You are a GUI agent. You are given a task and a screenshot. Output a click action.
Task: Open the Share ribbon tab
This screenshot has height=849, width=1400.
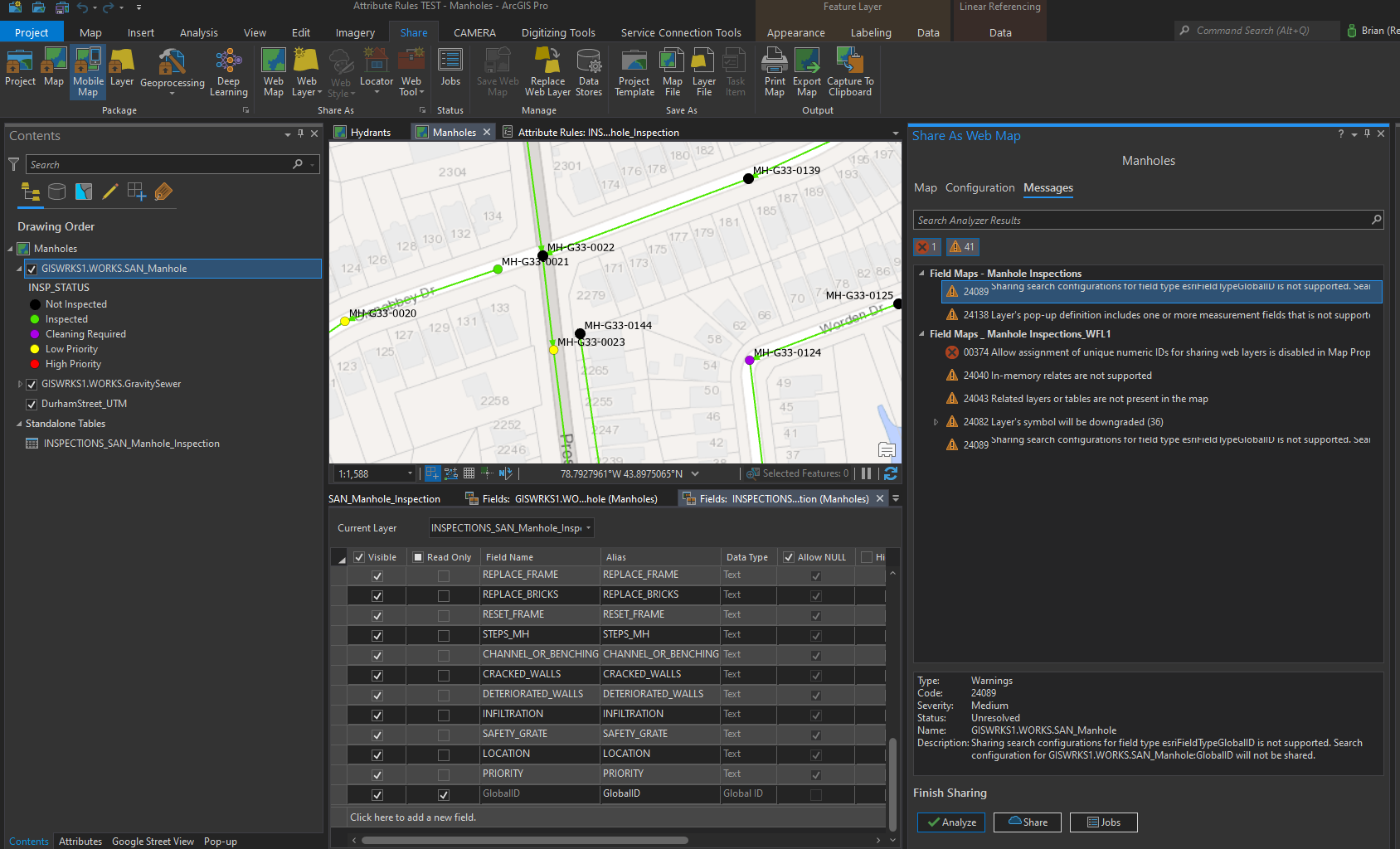414,32
